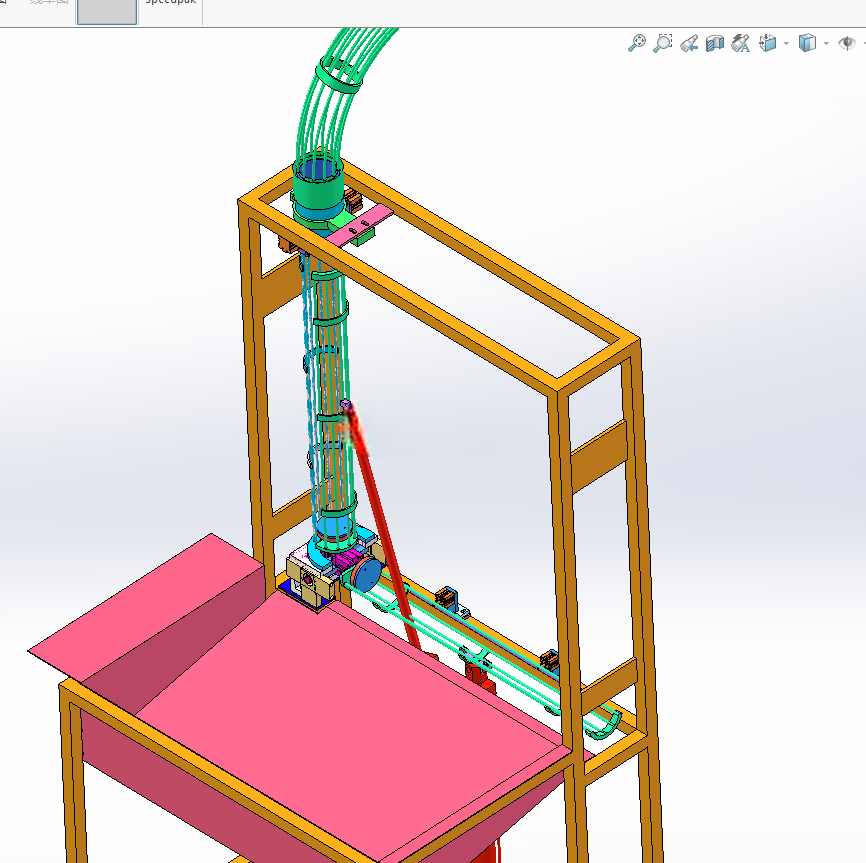Screen dimensions: 866x863
Task: Select the red clamp on the lower rail
Action: pos(479,677)
